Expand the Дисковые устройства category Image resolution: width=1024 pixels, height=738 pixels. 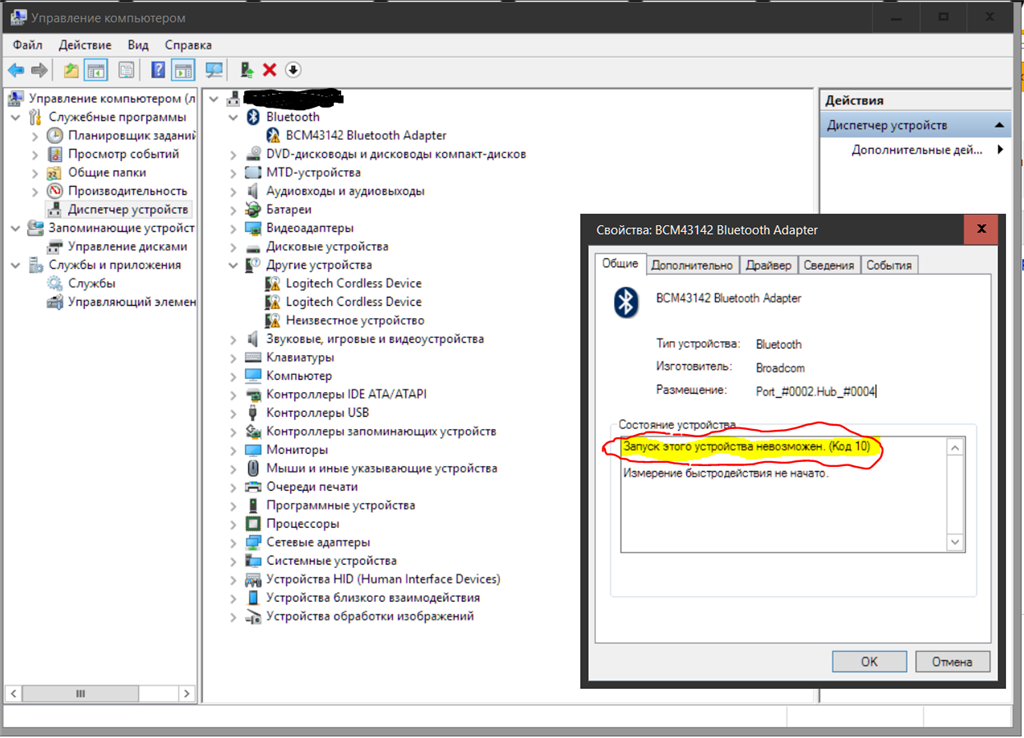click(x=233, y=247)
